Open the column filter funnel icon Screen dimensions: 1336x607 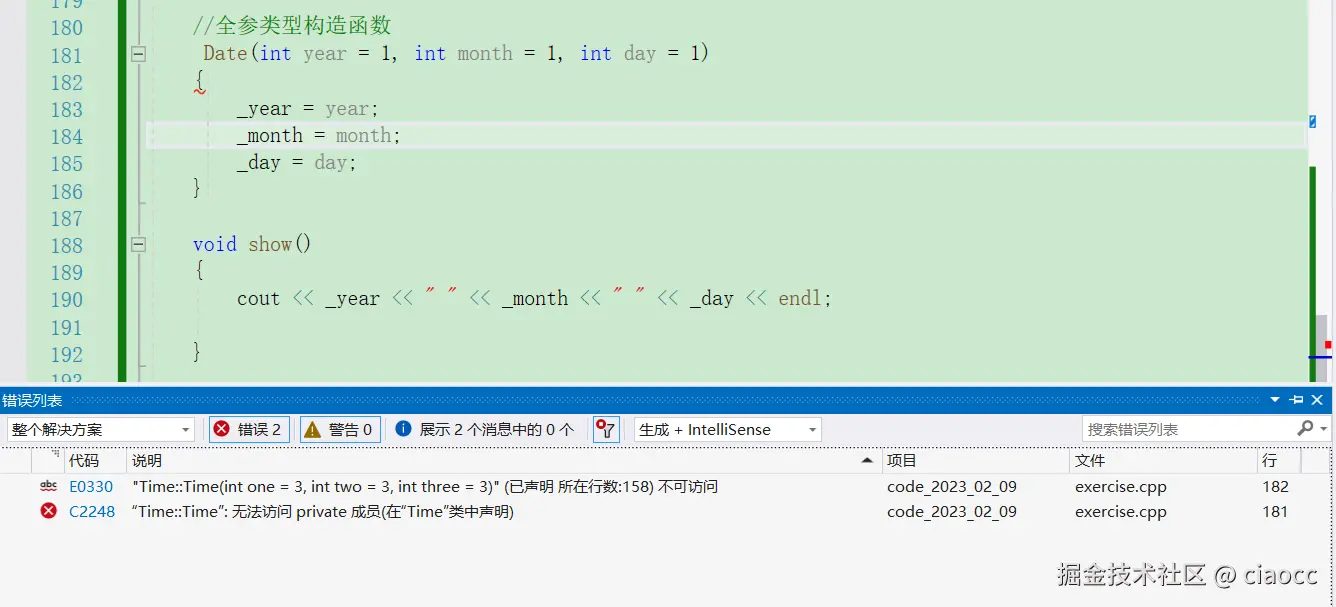click(x=606, y=428)
